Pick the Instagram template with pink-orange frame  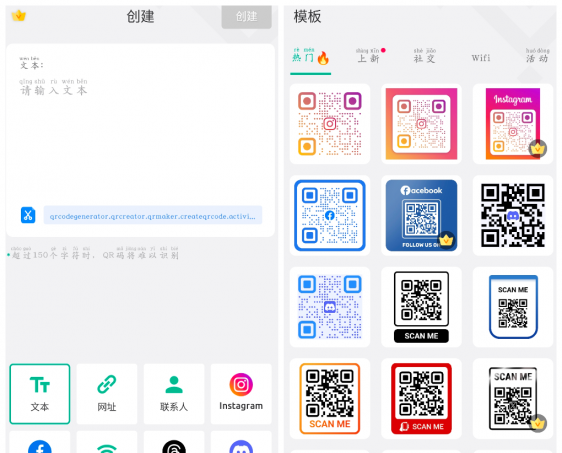coord(421,124)
